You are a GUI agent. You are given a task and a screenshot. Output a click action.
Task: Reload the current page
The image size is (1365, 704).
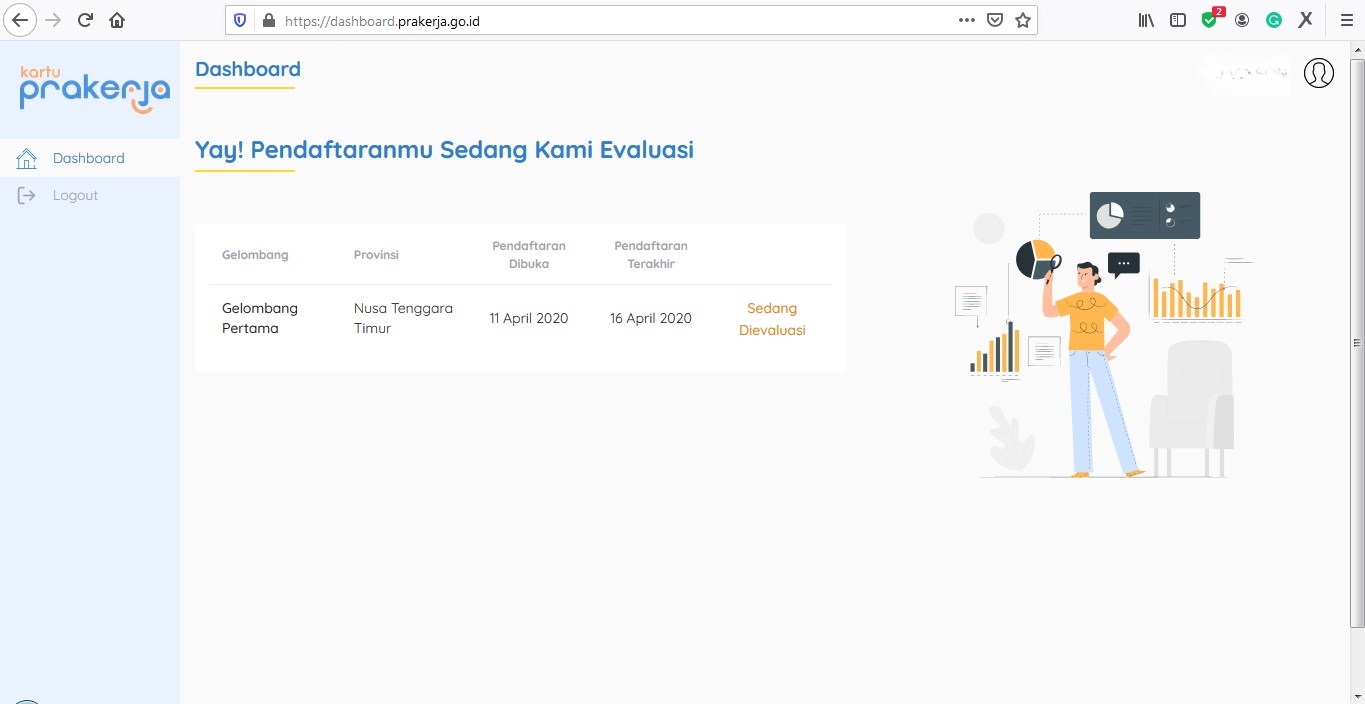pyautogui.click(x=86, y=20)
